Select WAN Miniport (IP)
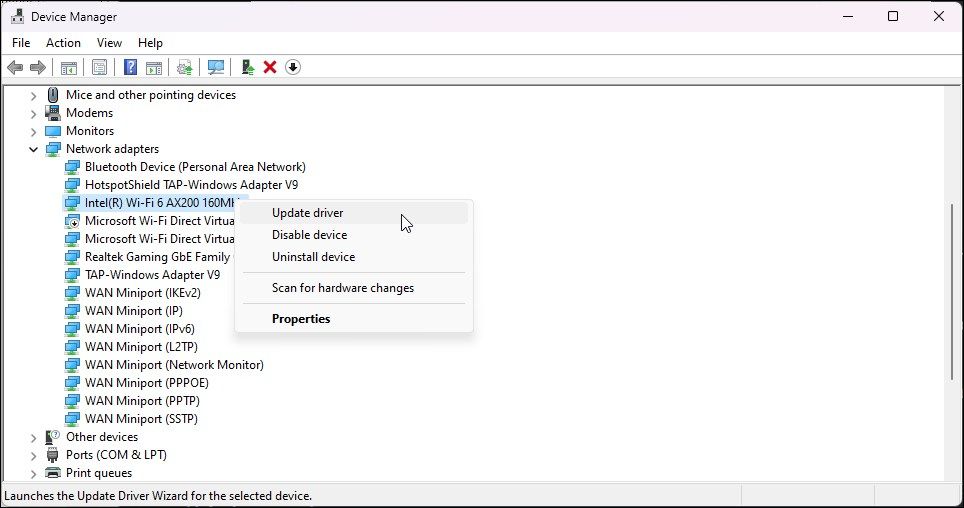This screenshot has height=508, width=964. (133, 311)
